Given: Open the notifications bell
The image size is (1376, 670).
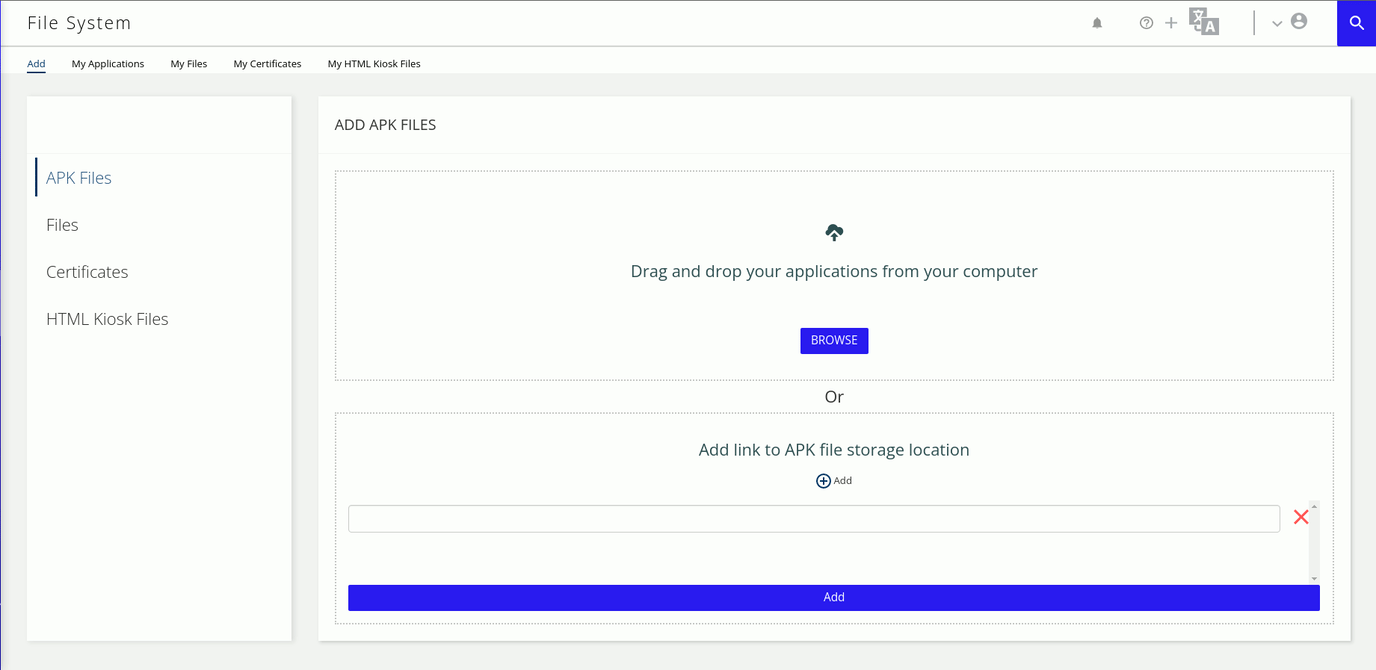Looking at the screenshot, I should tap(1097, 23).
